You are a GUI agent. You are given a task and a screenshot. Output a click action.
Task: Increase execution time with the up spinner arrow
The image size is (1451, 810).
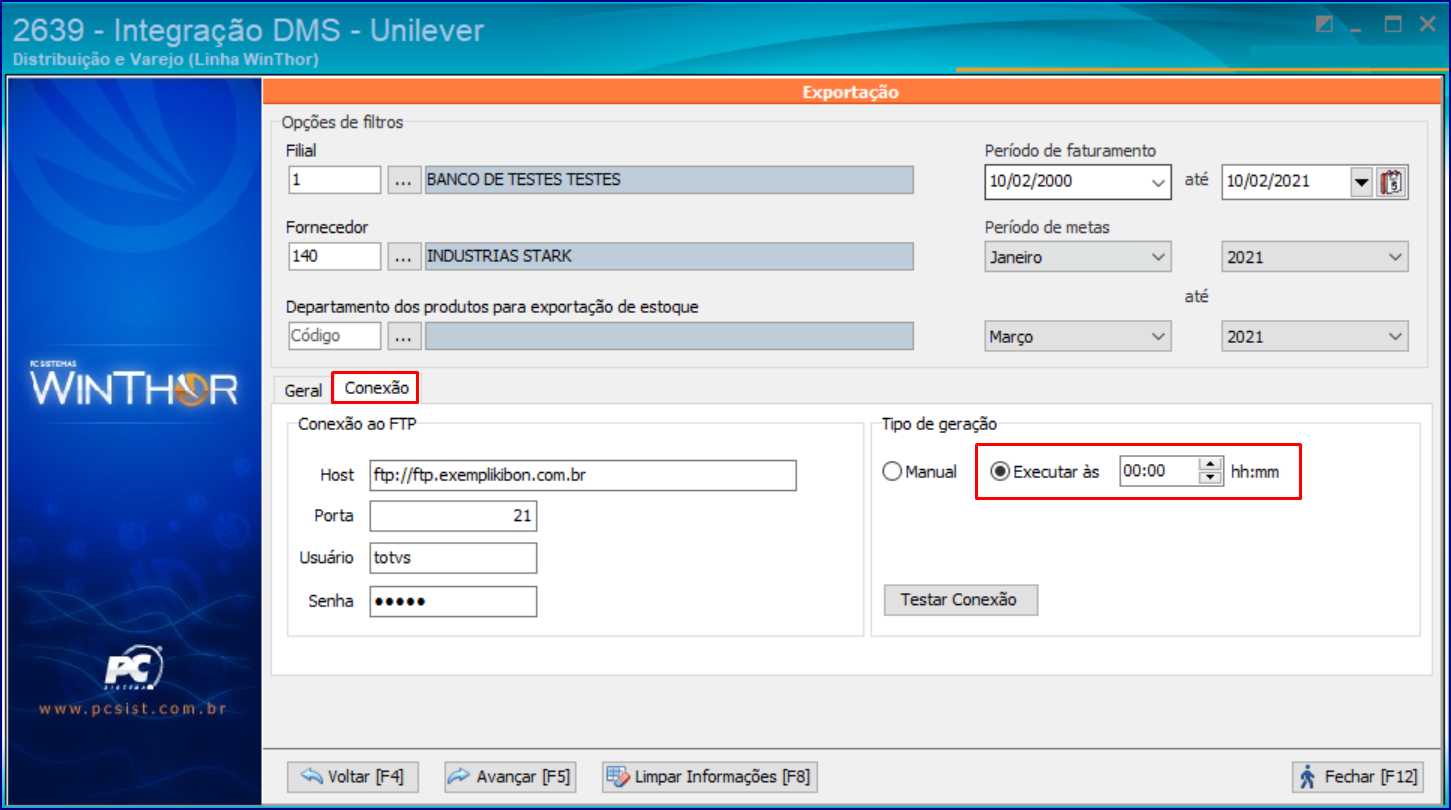1211,464
